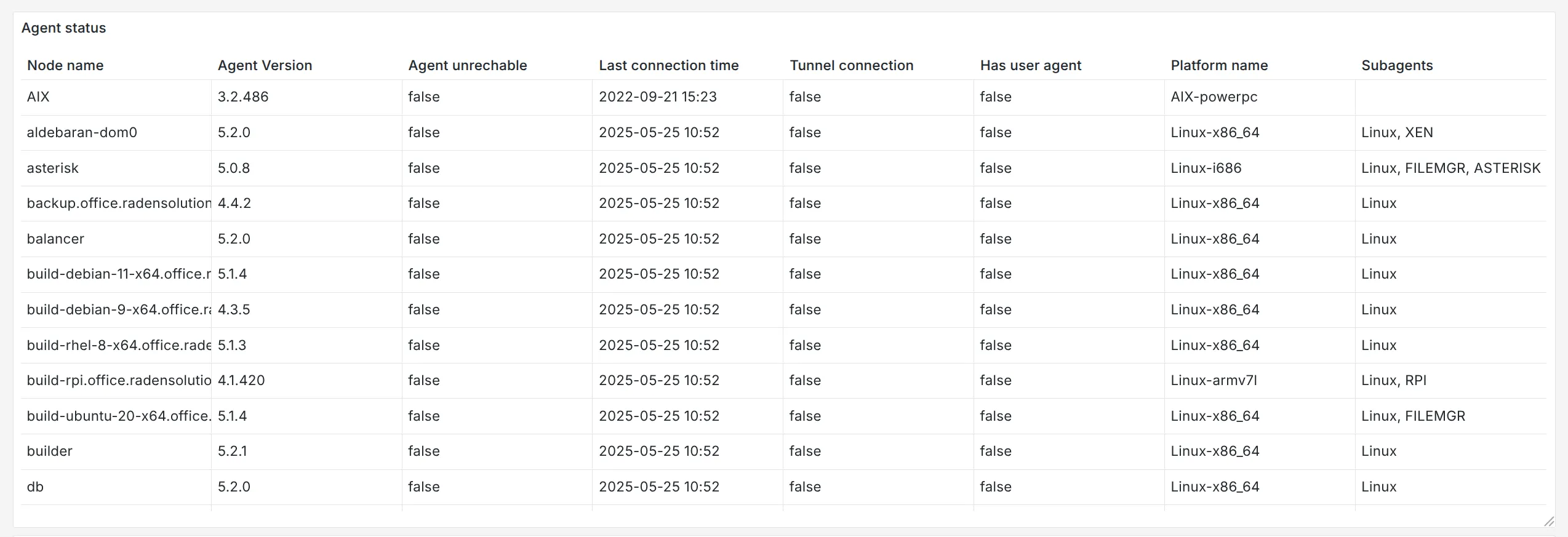
Task: Sort the table by Node name header
Action: point(65,65)
